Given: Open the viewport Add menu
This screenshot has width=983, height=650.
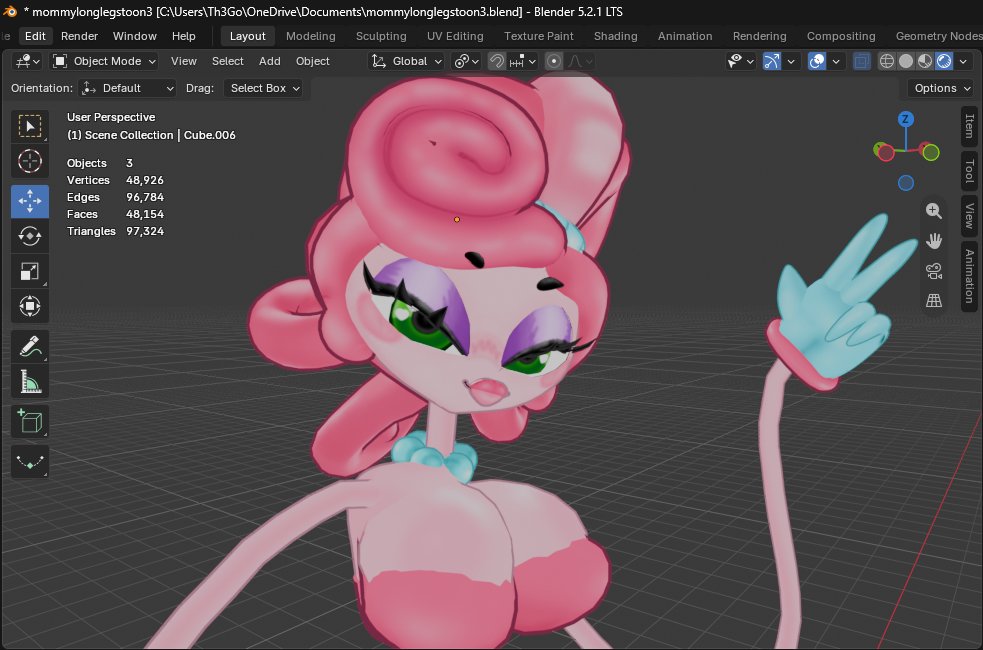Looking at the screenshot, I should coord(270,61).
